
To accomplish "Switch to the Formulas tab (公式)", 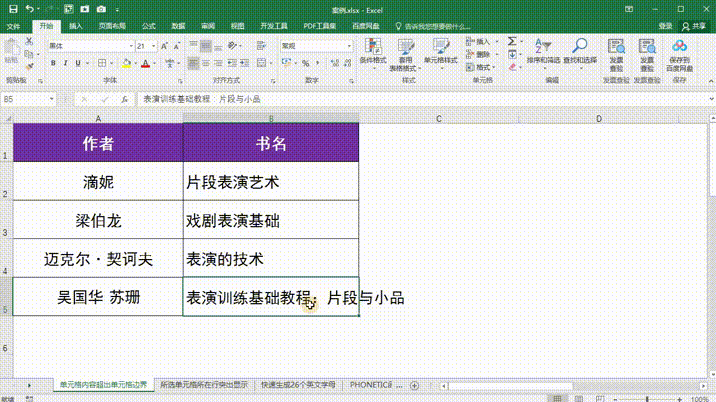I will point(148,26).
